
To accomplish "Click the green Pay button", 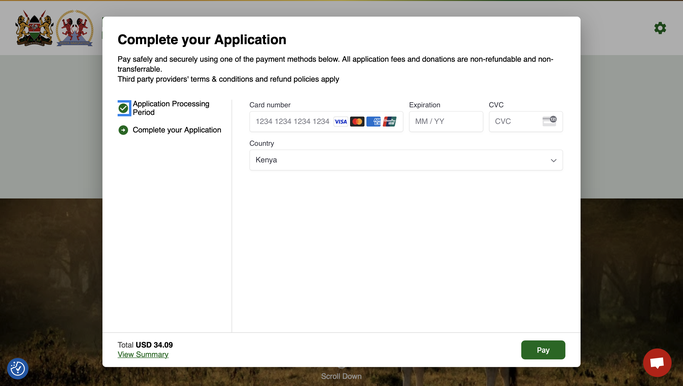I will [543, 350].
